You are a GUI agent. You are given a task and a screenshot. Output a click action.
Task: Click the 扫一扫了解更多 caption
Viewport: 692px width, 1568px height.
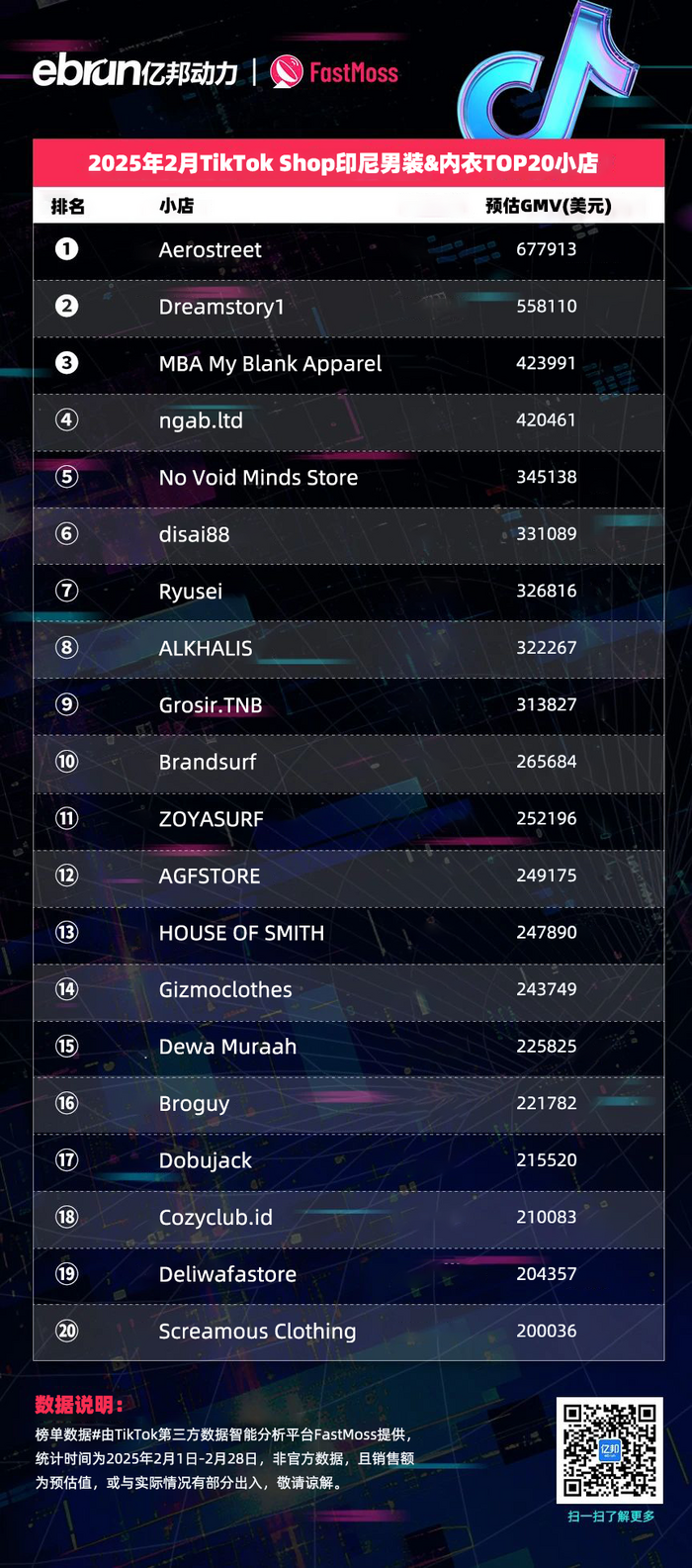point(610,1516)
